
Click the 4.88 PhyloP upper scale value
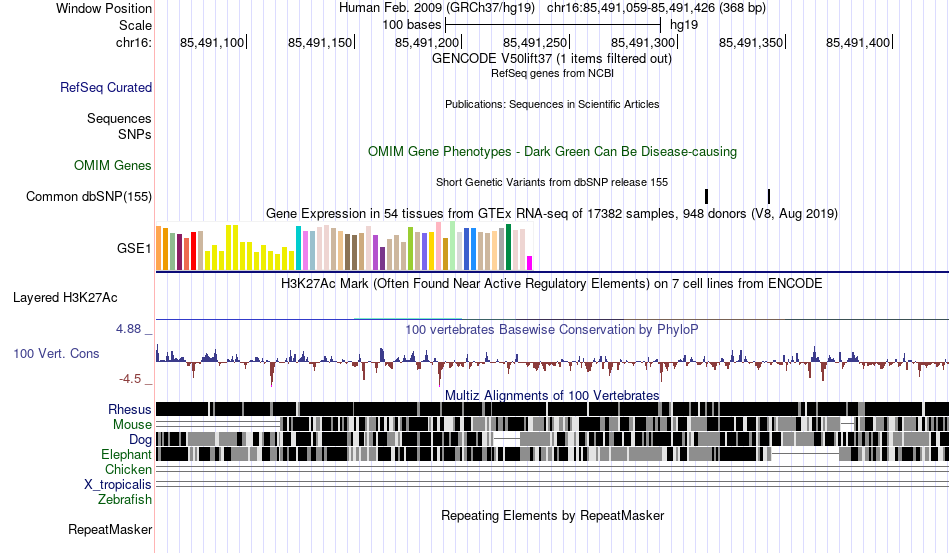click(128, 329)
